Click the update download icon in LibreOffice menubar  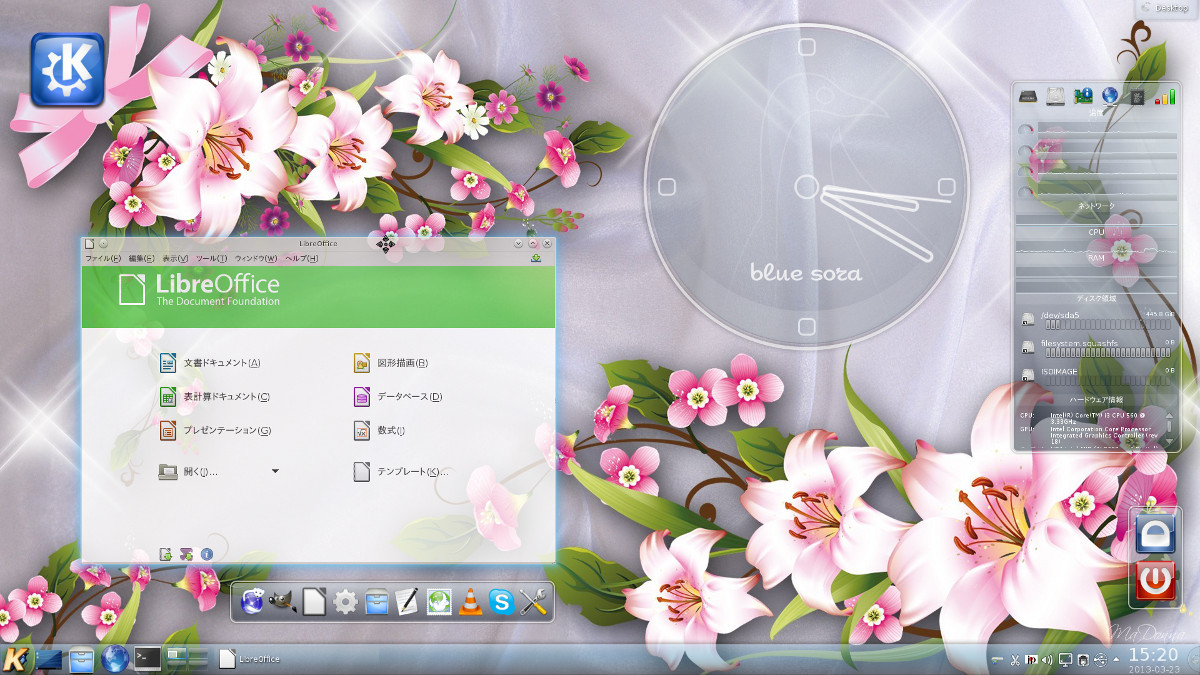tap(537, 258)
